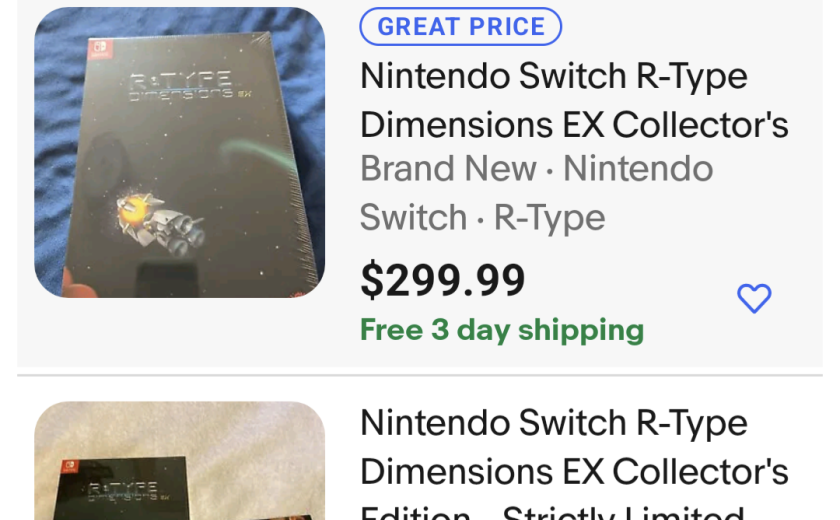
Task: Click 'Nintendo Switch R-Type' line of second listing
Action: 553,423
